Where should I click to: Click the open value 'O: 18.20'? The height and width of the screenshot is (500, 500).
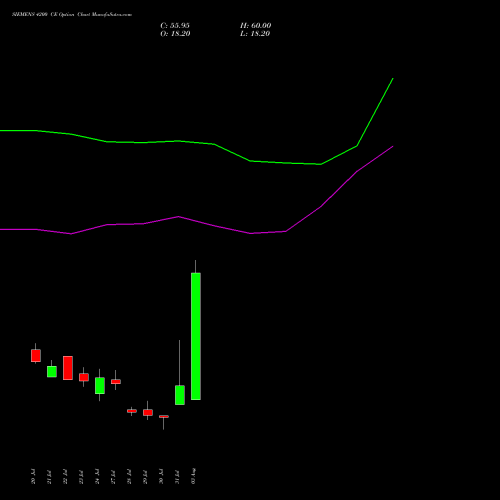point(175,34)
